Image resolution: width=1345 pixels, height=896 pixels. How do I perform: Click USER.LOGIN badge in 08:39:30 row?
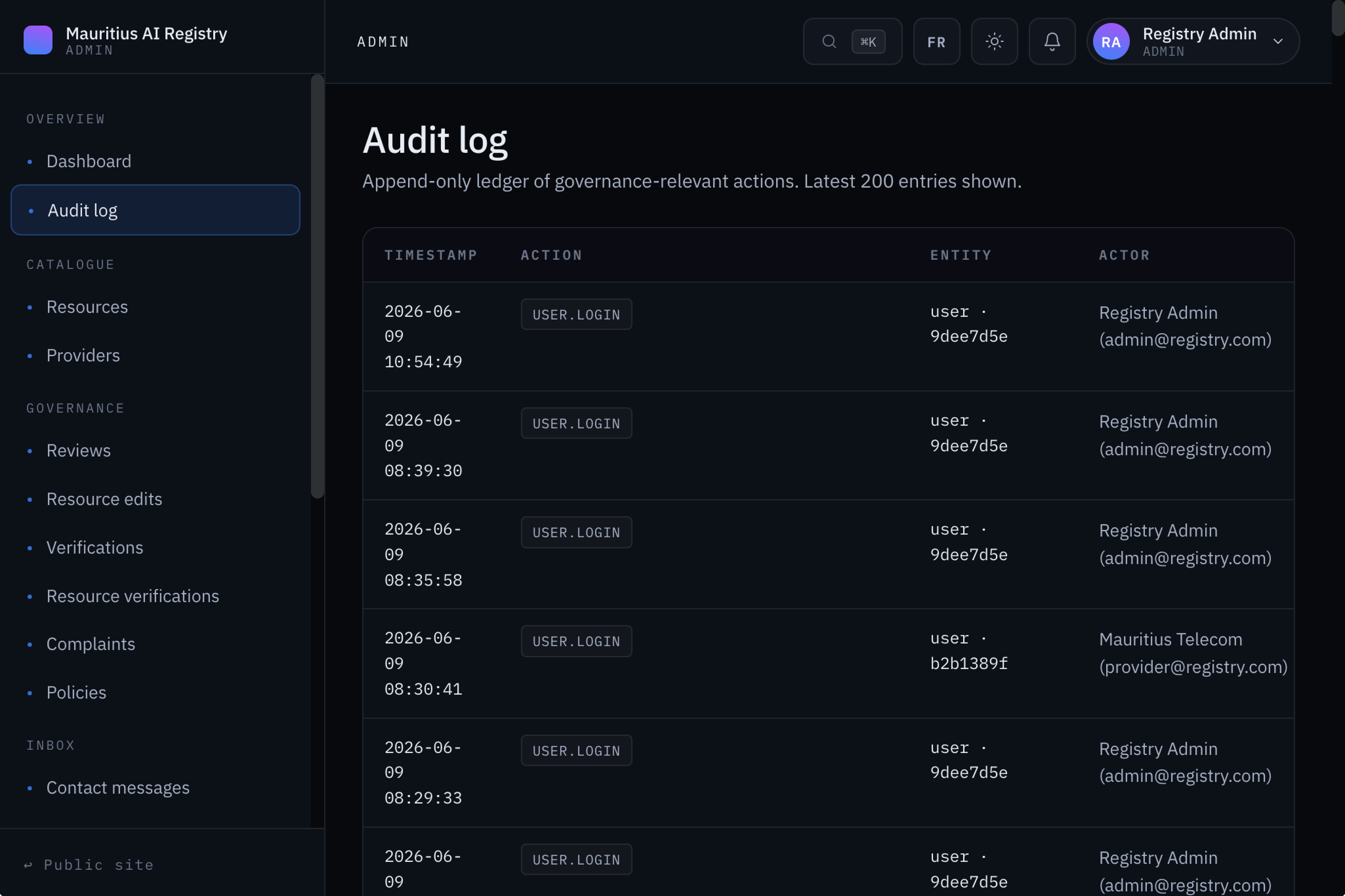pos(576,423)
